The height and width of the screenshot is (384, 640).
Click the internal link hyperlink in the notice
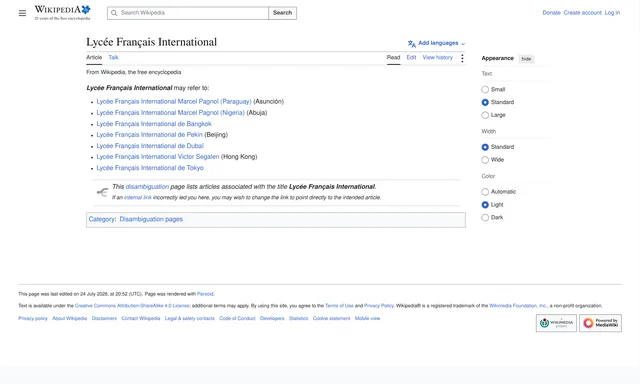pyautogui.click(x=138, y=198)
